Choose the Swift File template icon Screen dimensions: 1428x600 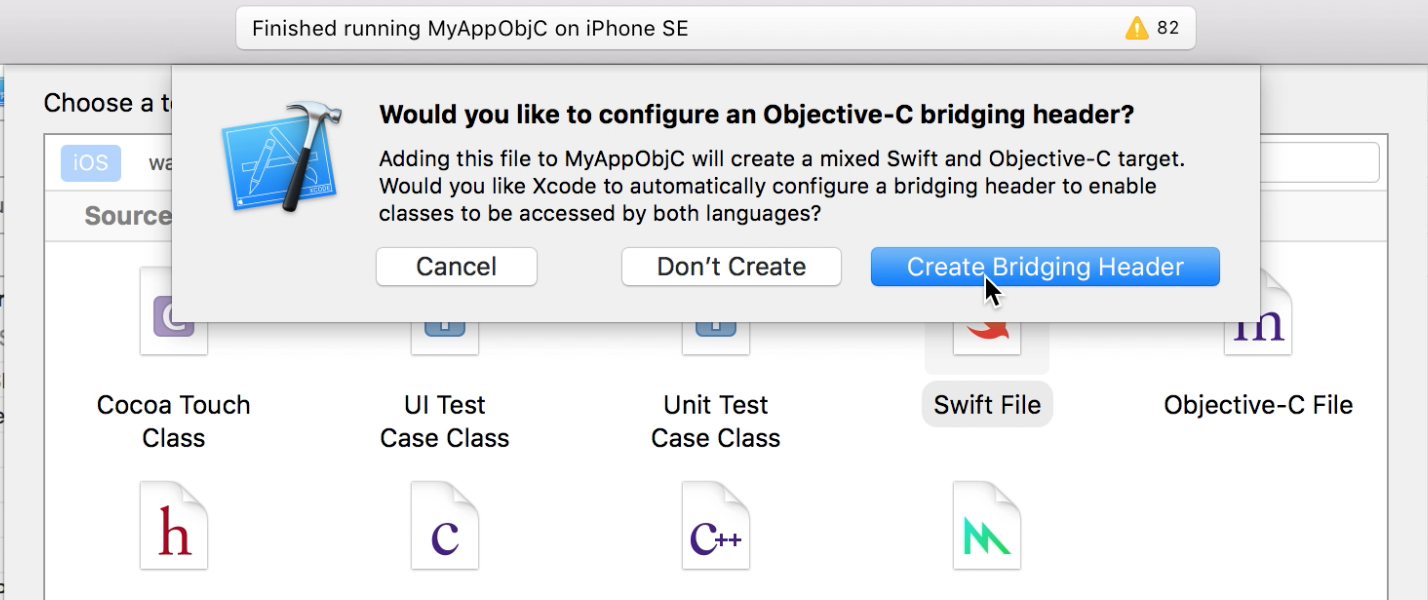pyautogui.click(x=986, y=330)
